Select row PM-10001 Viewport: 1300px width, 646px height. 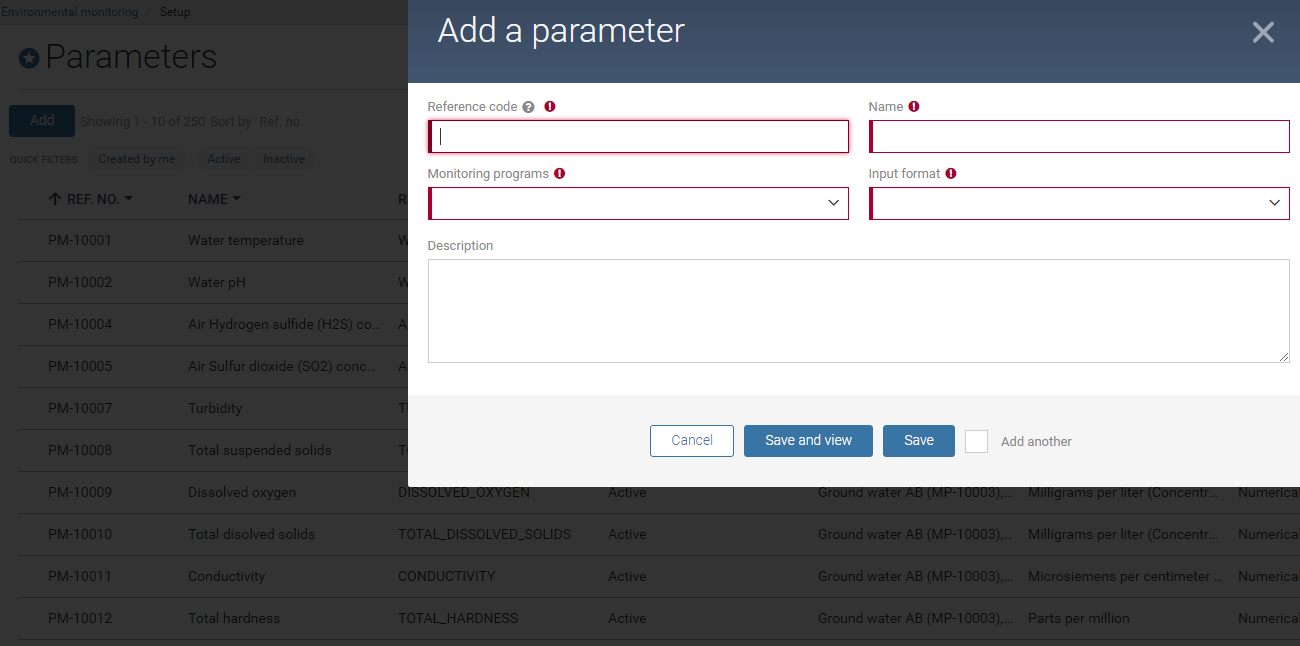[80, 241]
